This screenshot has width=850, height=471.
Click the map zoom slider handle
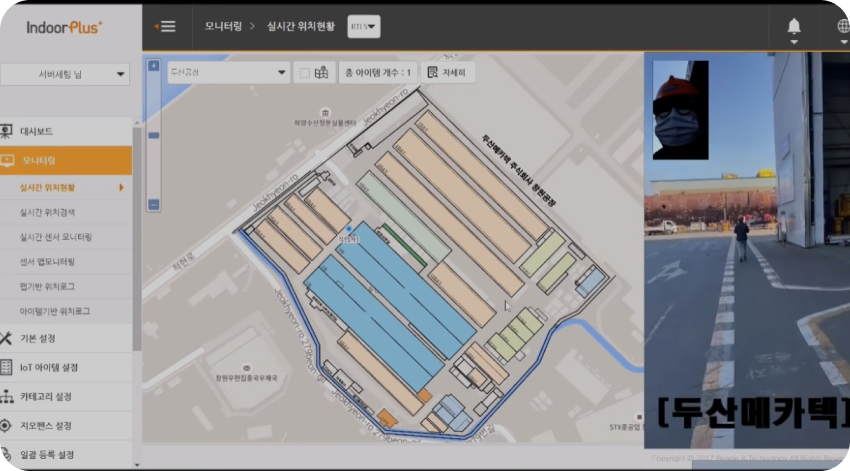coord(153,135)
